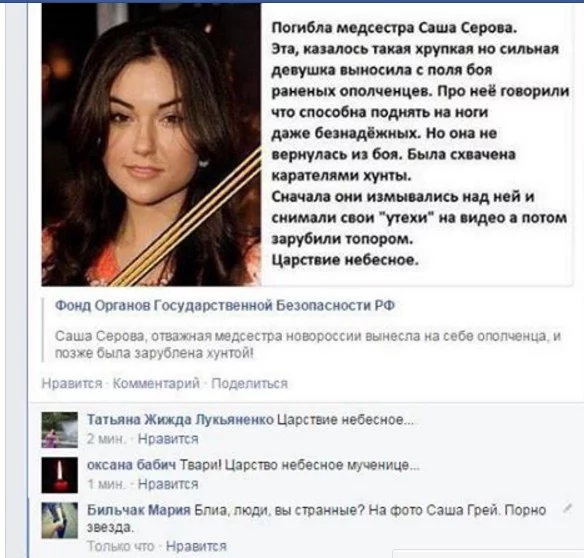Click the pencil edit icon beside Бильчак Мария's comment
This screenshot has width=584, height=558.
(567, 508)
